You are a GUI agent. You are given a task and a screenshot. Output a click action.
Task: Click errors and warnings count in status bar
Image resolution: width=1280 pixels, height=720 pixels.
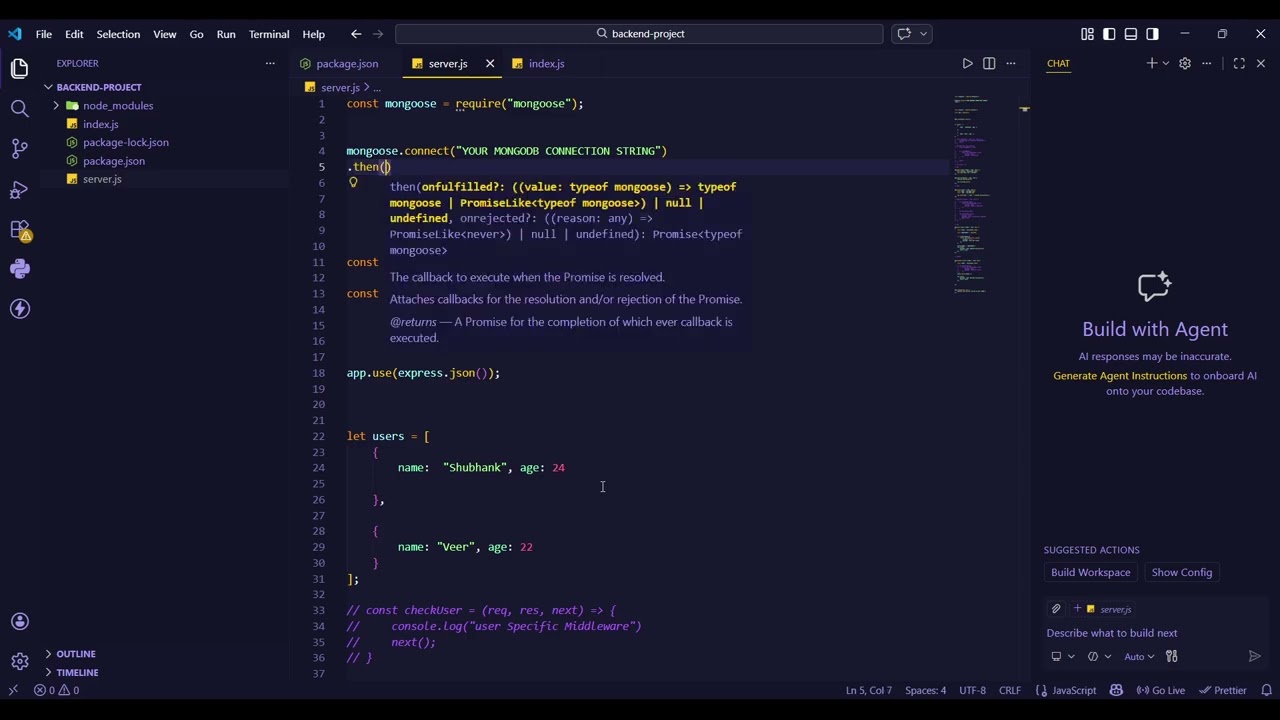pos(57,690)
